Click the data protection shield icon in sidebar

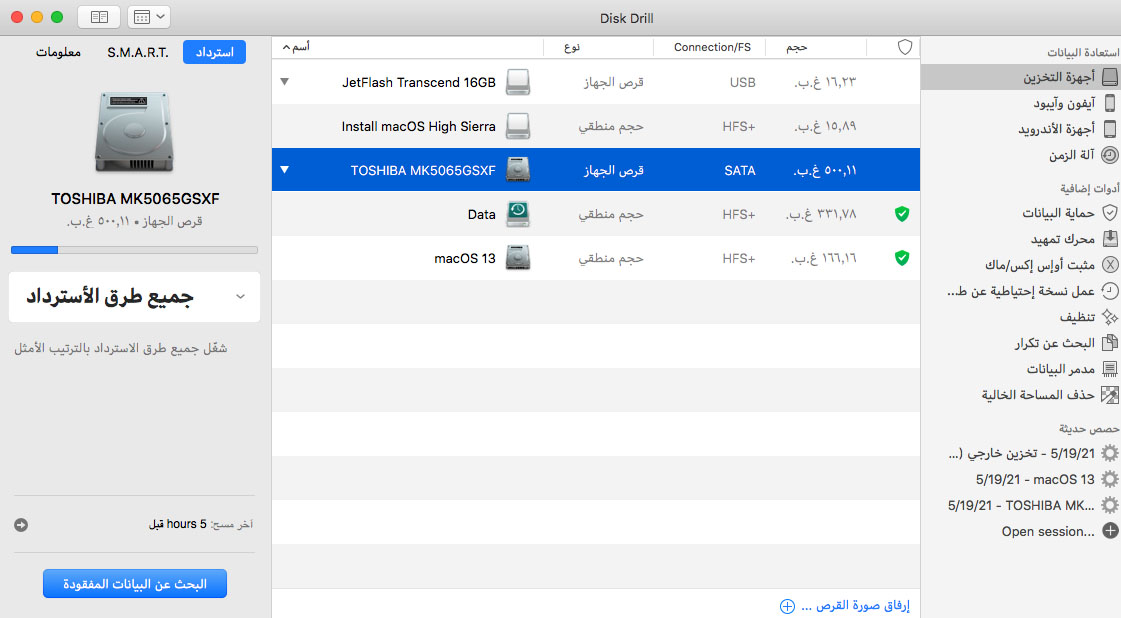1110,212
